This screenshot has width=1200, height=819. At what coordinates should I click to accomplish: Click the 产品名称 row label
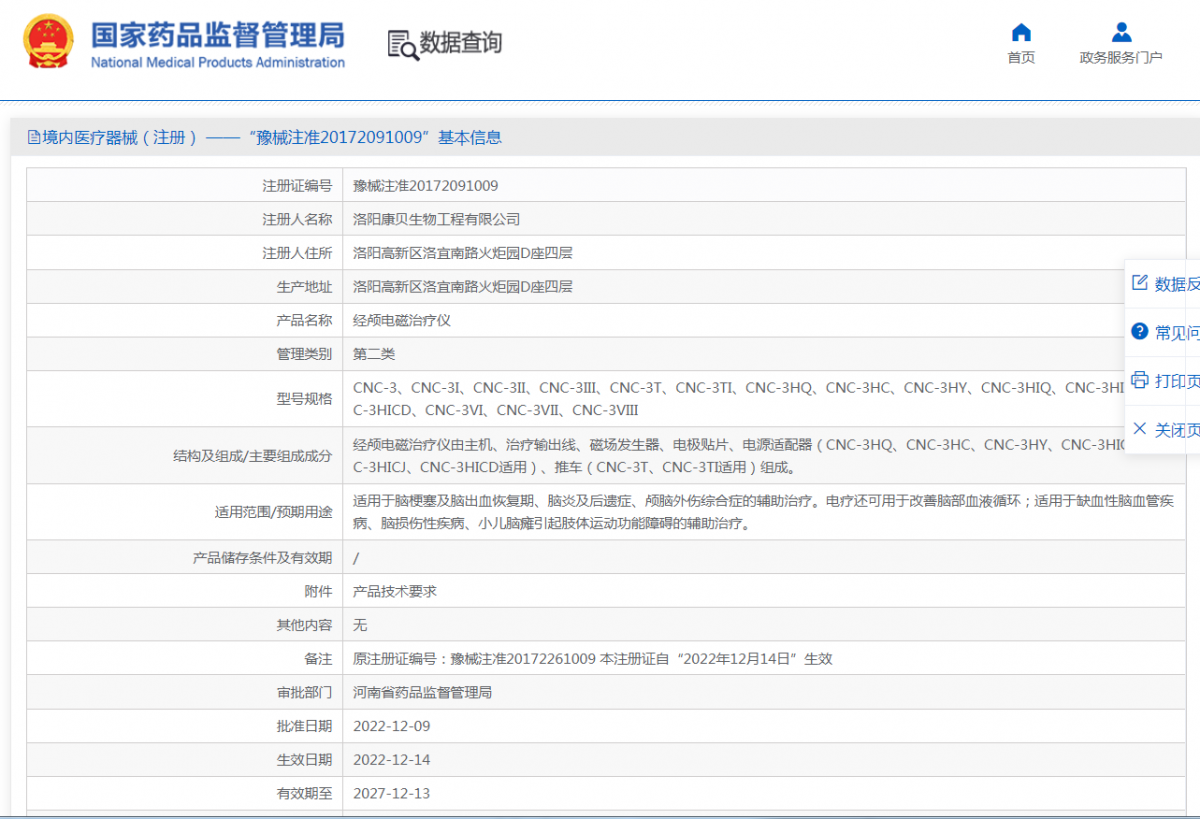(x=304, y=320)
